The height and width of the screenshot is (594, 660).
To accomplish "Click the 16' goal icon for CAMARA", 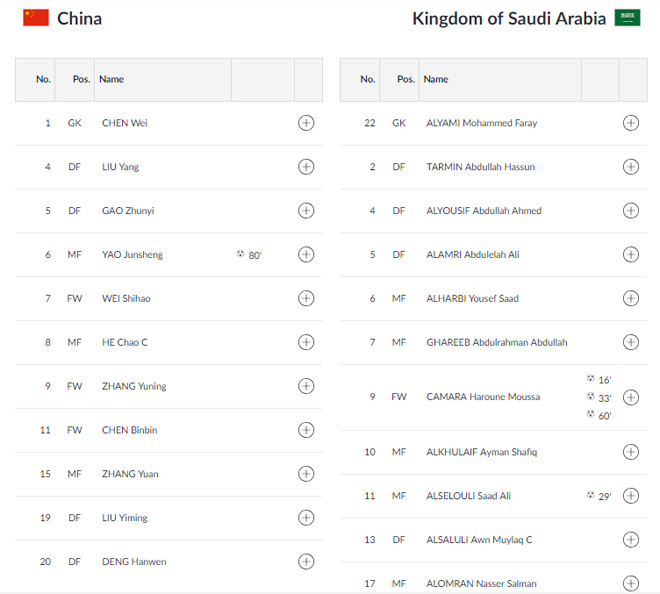I will pyautogui.click(x=590, y=379).
